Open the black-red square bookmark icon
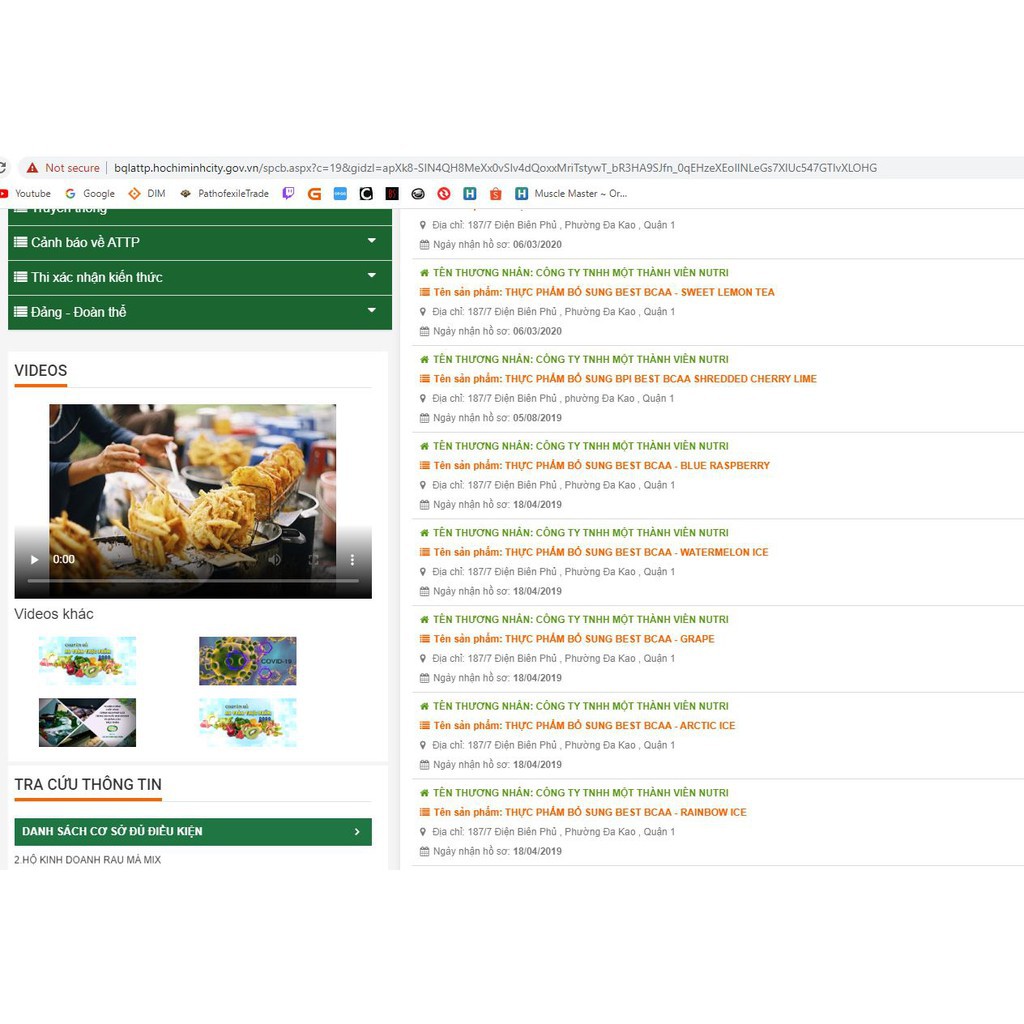This screenshot has height=1024, width=1024. [392, 193]
